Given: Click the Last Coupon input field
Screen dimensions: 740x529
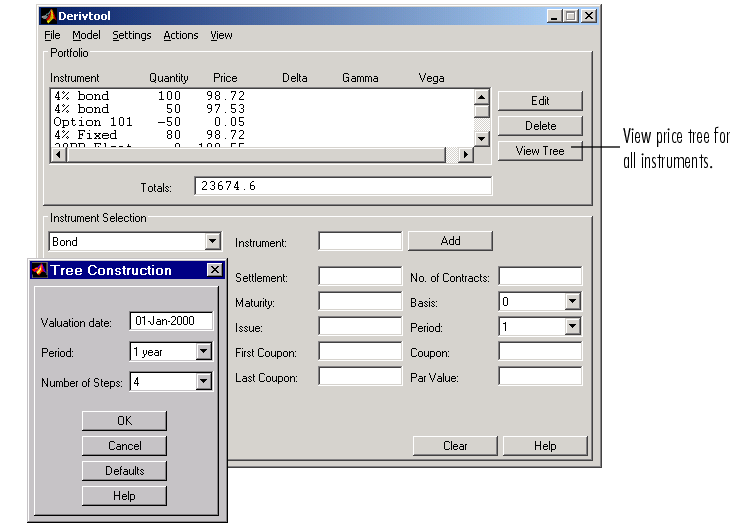Looking at the screenshot, I should pyautogui.click(x=360, y=376).
